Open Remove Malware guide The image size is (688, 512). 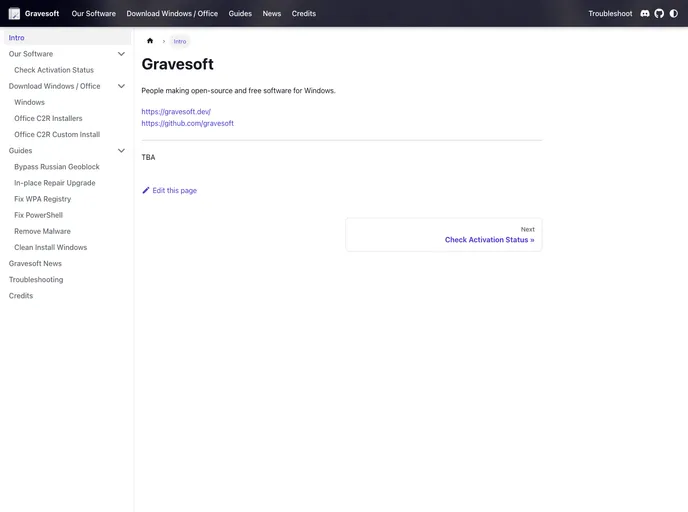click(42, 231)
